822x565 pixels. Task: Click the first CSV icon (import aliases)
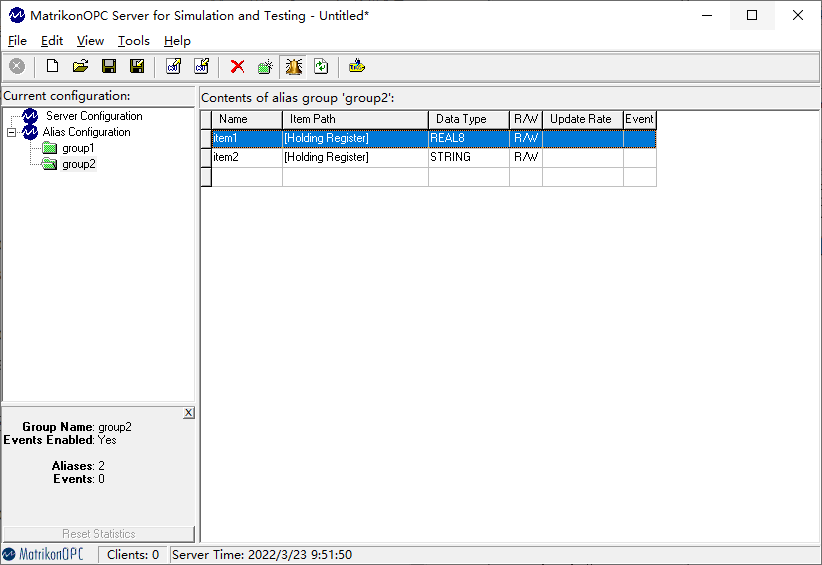[174, 66]
